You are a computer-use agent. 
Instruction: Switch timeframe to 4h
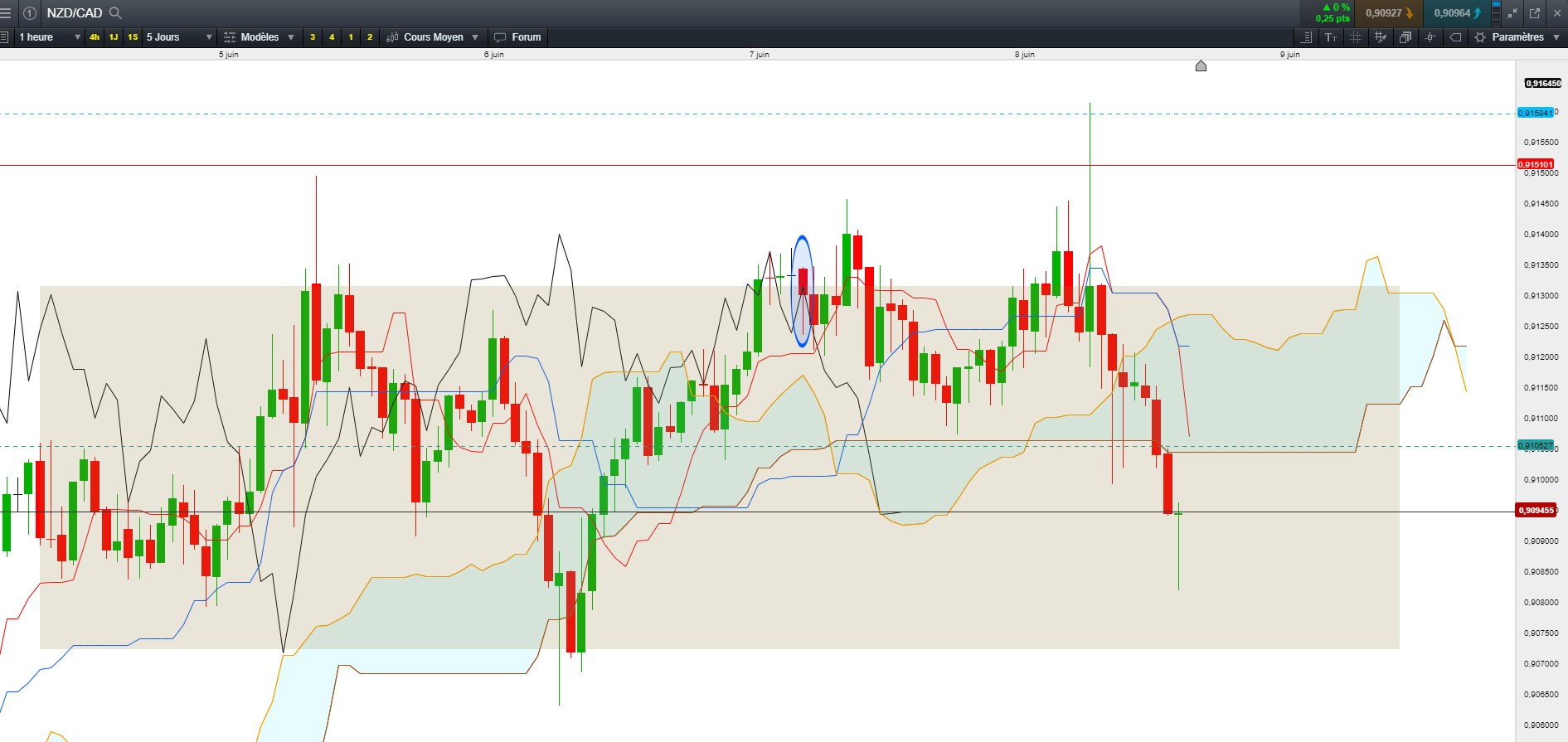pyautogui.click(x=95, y=37)
